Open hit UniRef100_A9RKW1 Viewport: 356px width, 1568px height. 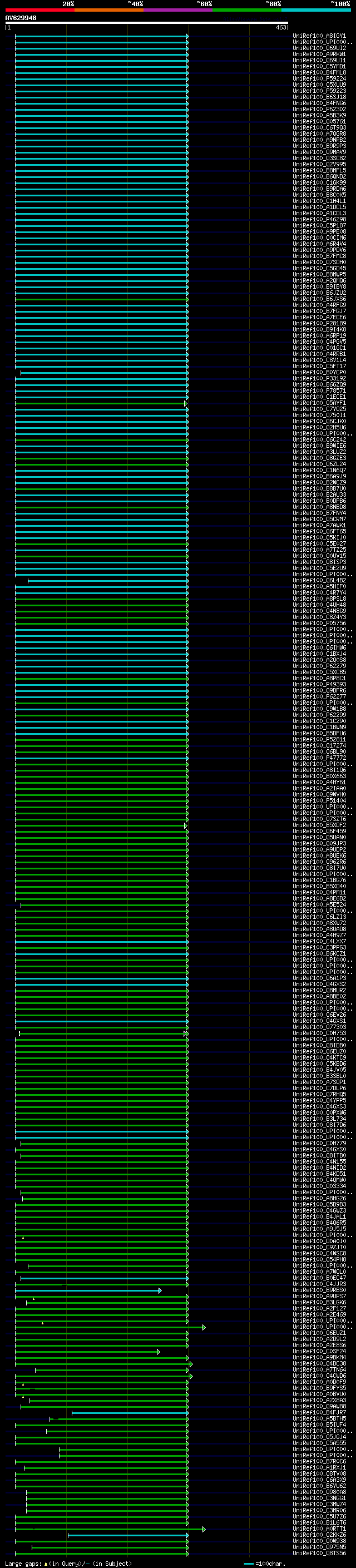click(319, 54)
